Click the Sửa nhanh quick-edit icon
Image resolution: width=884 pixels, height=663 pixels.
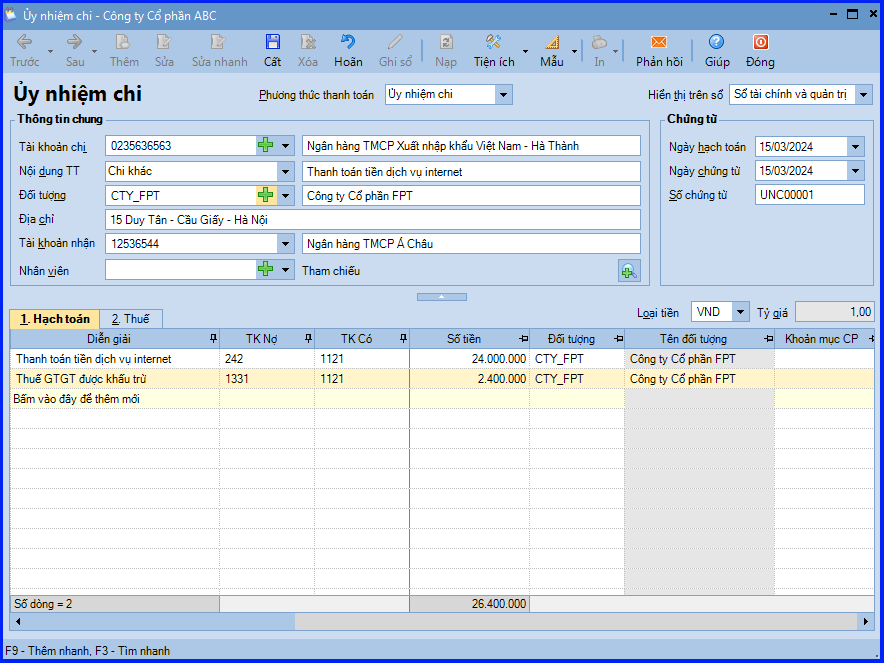point(219,50)
